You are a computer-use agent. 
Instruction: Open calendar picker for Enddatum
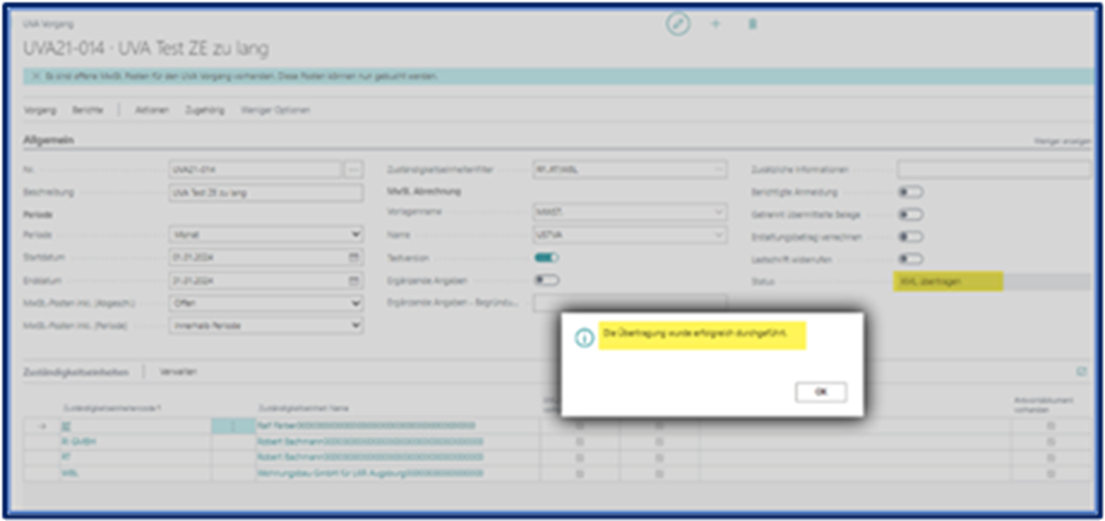tap(354, 280)
